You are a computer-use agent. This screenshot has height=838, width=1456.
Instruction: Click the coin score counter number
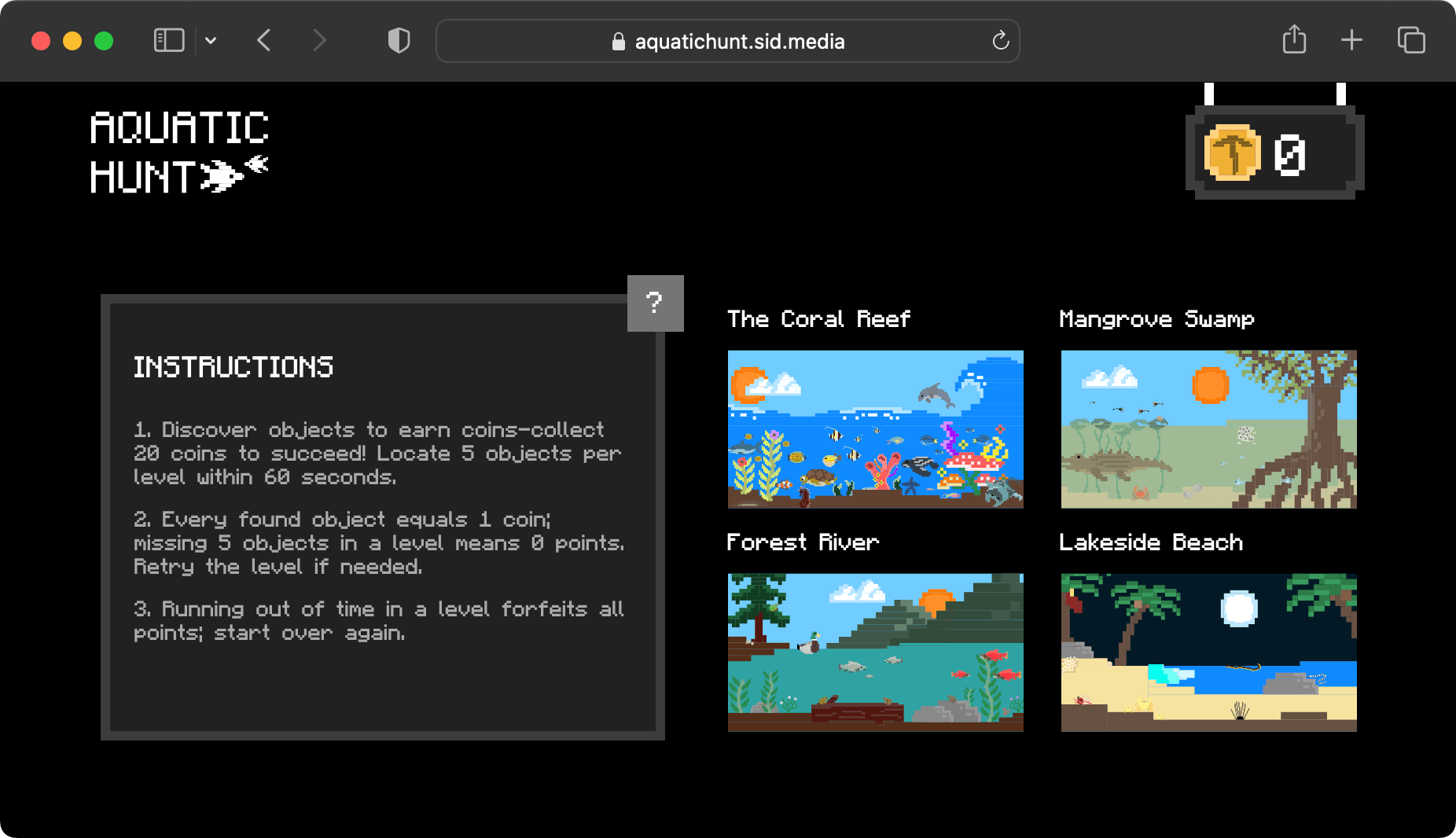pyautogui.click(x=1289, y=154)
